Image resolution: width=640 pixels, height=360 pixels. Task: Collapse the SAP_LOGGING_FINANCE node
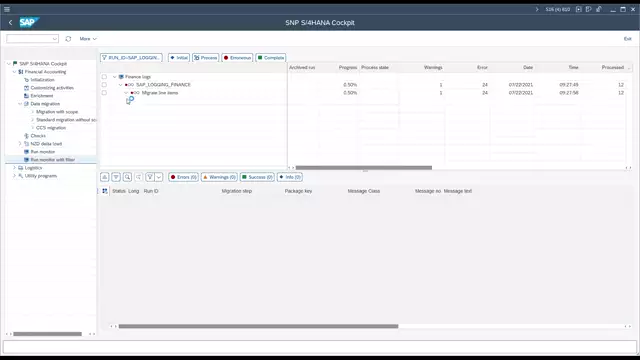coord(120,85)
